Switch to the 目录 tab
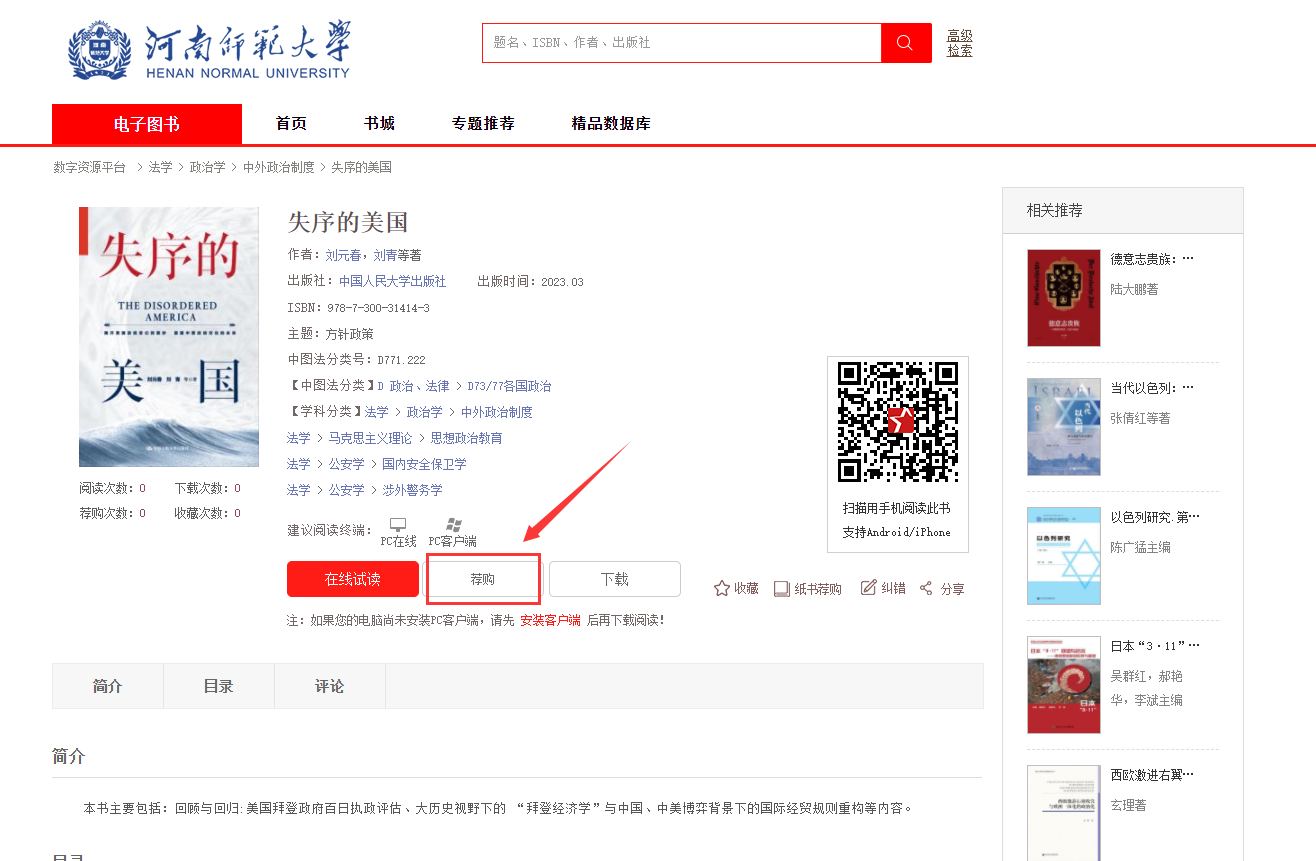The width and height of the screenshot is (1316, 861). [218, 686]
